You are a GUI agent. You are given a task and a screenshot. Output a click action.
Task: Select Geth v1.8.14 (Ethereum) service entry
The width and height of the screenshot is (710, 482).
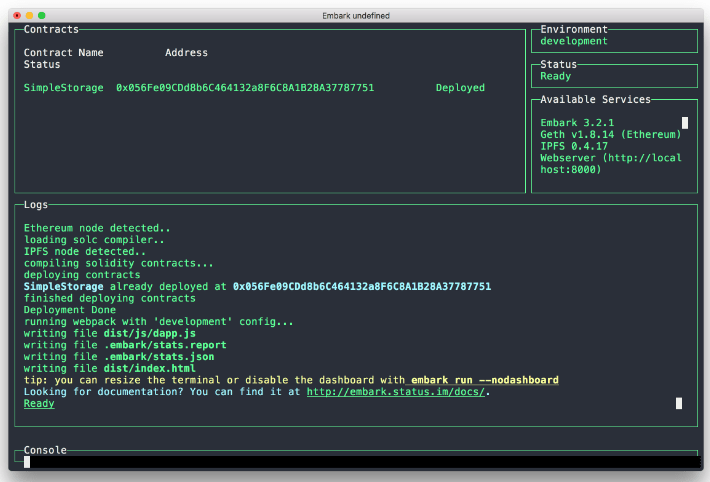611,134
